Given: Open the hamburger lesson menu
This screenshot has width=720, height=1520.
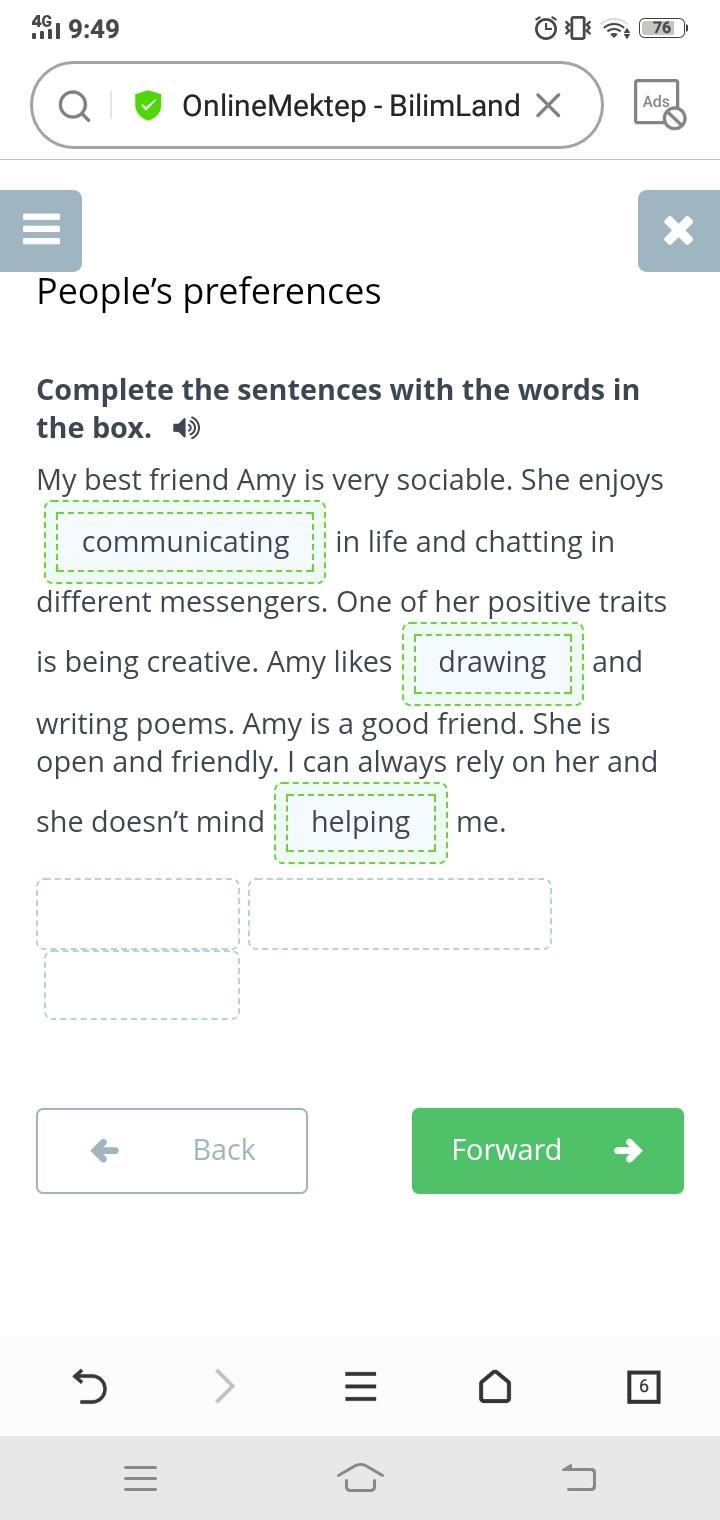Looking at the screenshot, I should [41, 230].
